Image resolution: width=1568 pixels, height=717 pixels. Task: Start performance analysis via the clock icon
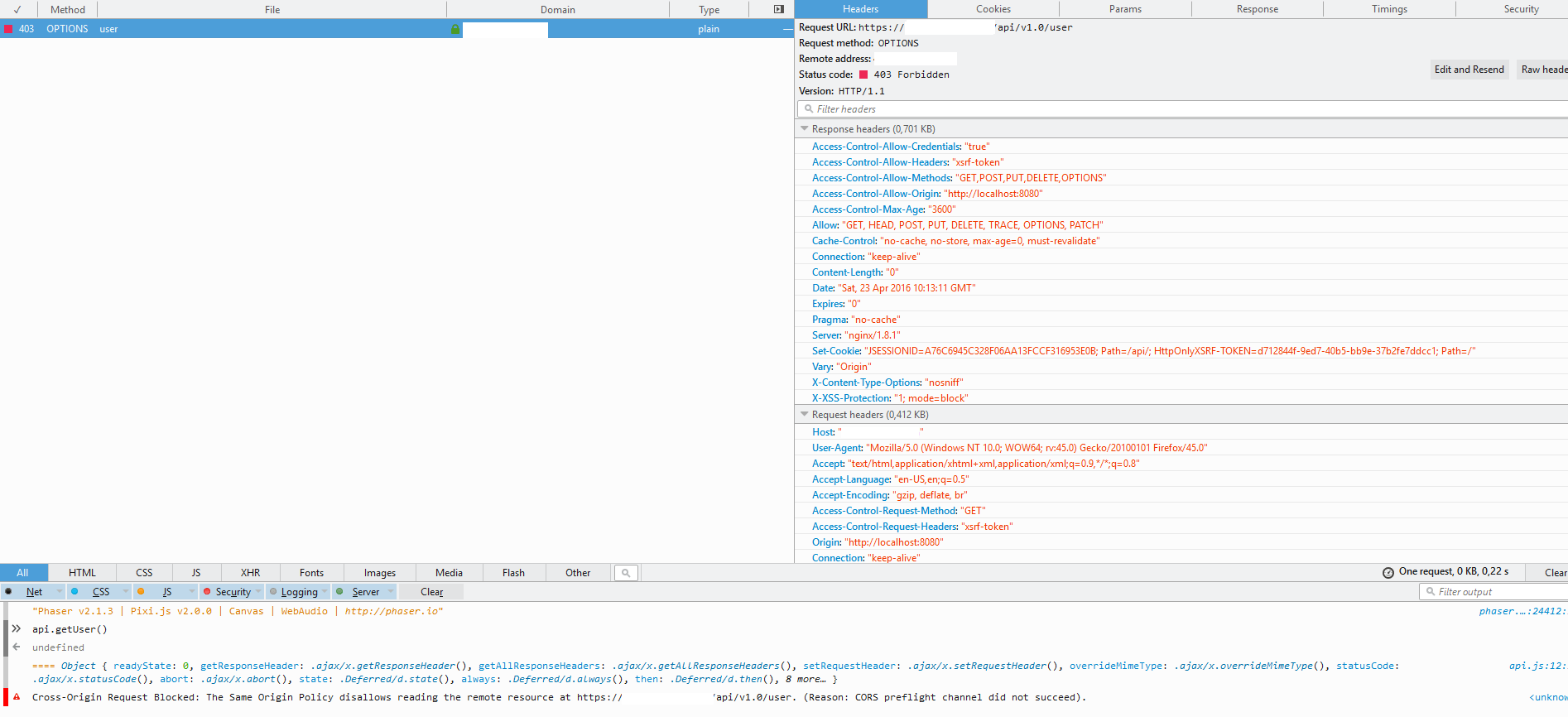coord(1388,572)
